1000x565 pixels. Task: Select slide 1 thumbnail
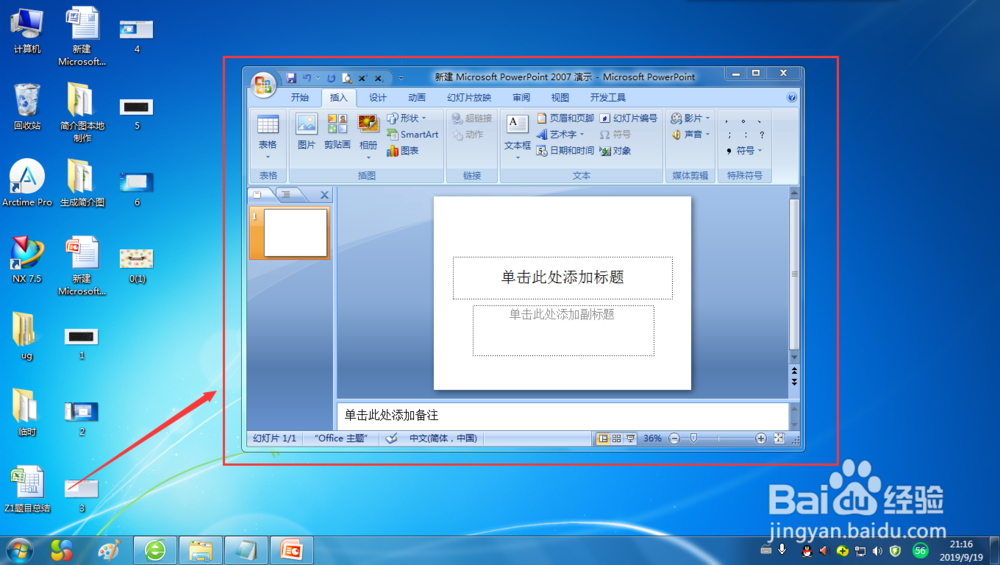coord(295,233)
